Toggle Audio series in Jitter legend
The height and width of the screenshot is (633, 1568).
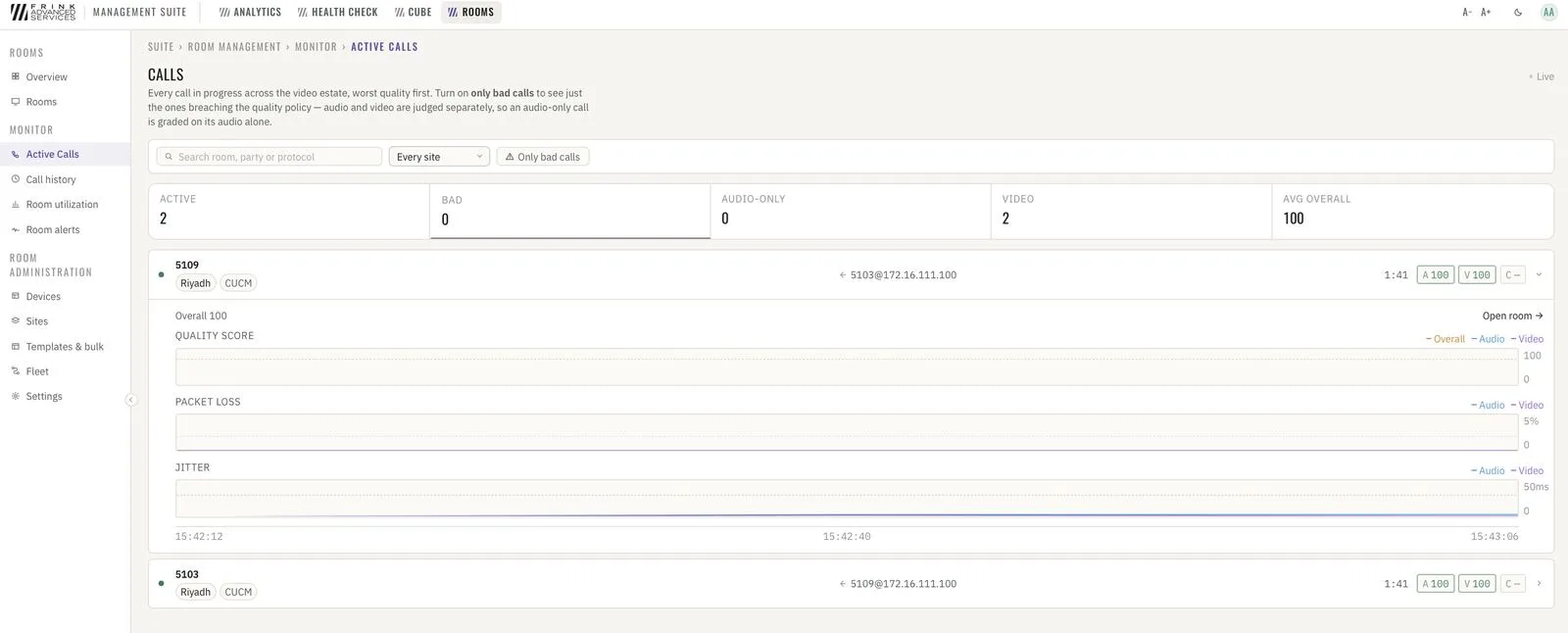click(1488, 470)
